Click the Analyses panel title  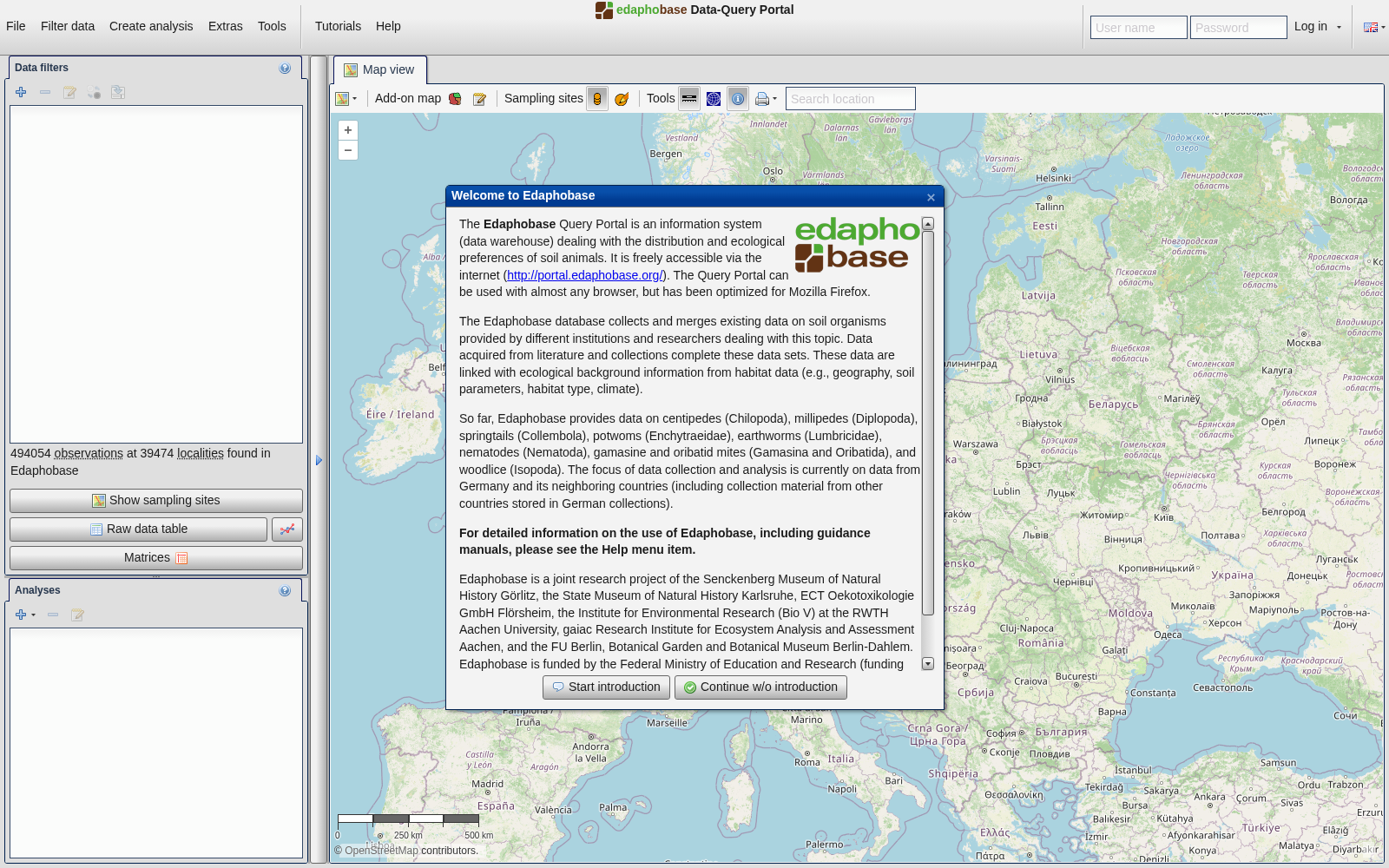coord(37,590)
